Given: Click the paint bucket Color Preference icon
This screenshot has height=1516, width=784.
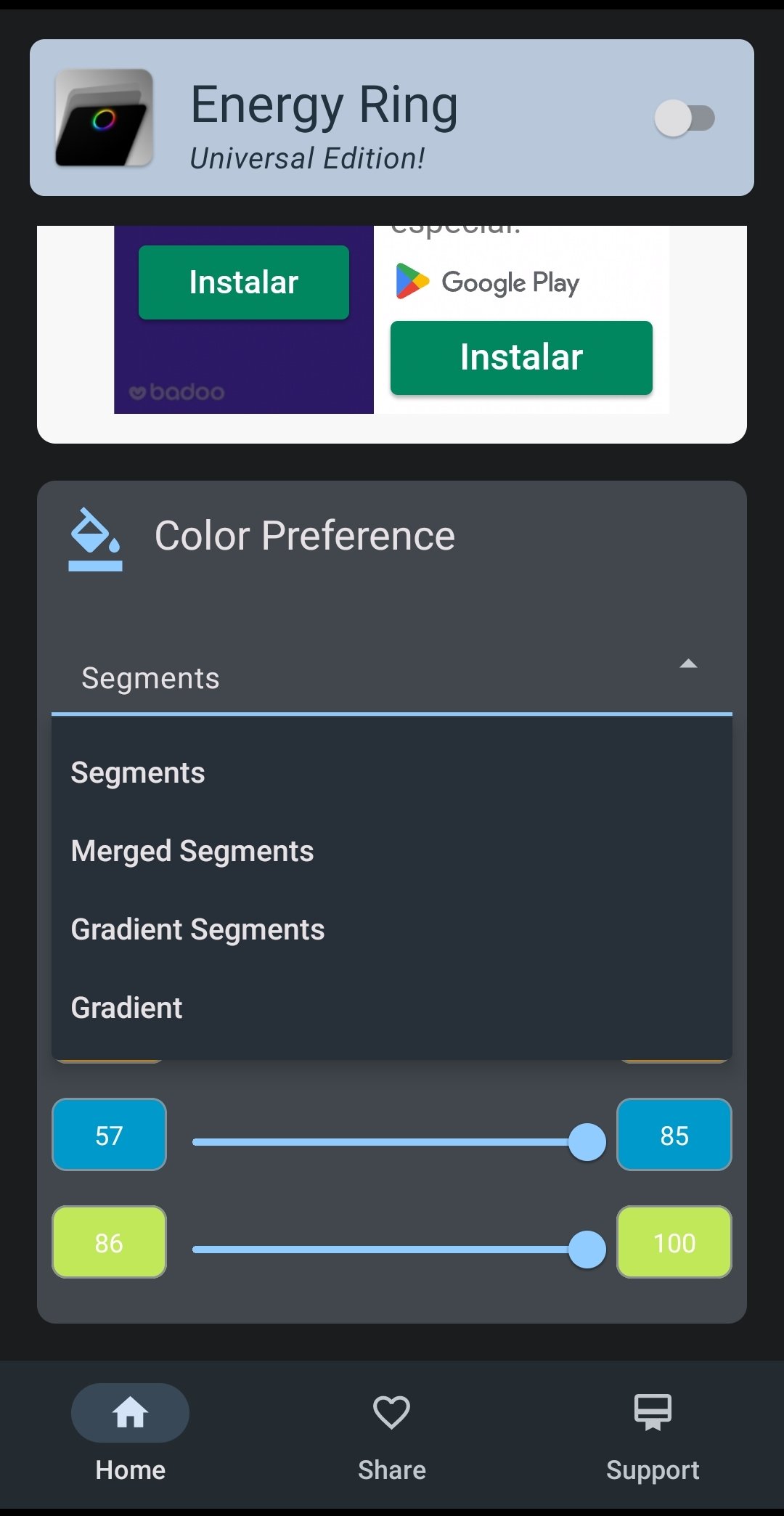Looking at the screenshot, I should pyautogui.click(x=95, y=539).
